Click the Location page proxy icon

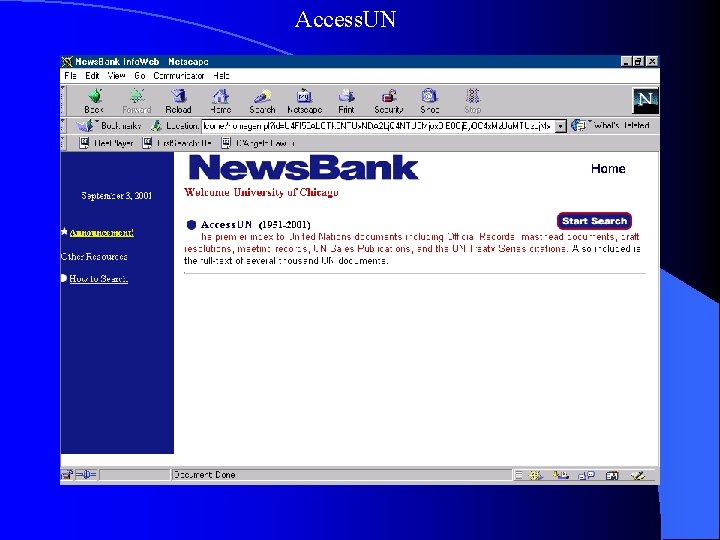(x=156, y=125)
